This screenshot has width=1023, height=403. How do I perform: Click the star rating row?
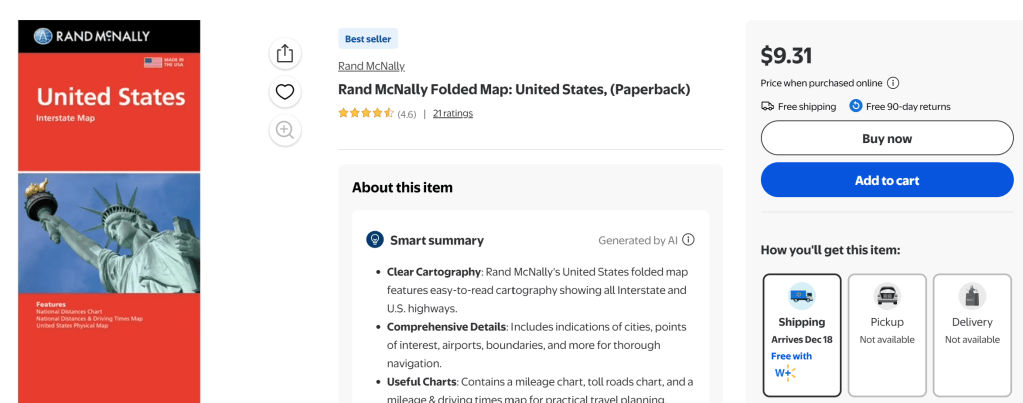pyautogui.click(x=366, y=113)
